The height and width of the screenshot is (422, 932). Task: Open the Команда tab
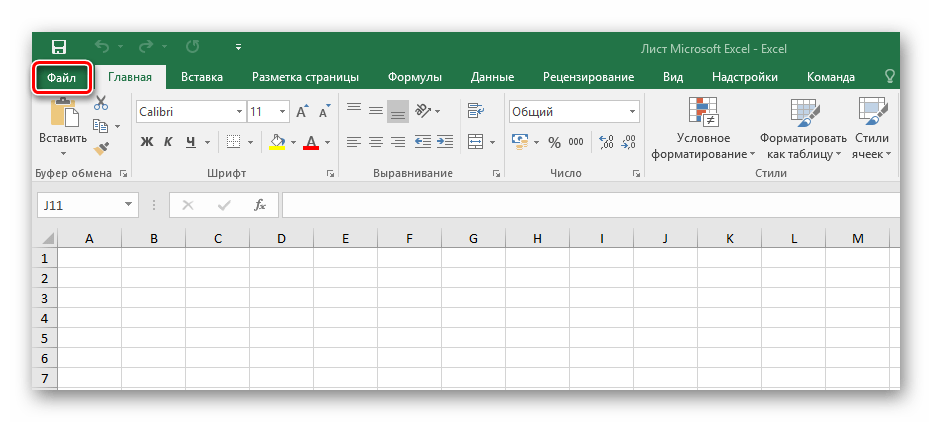[831, 77]
